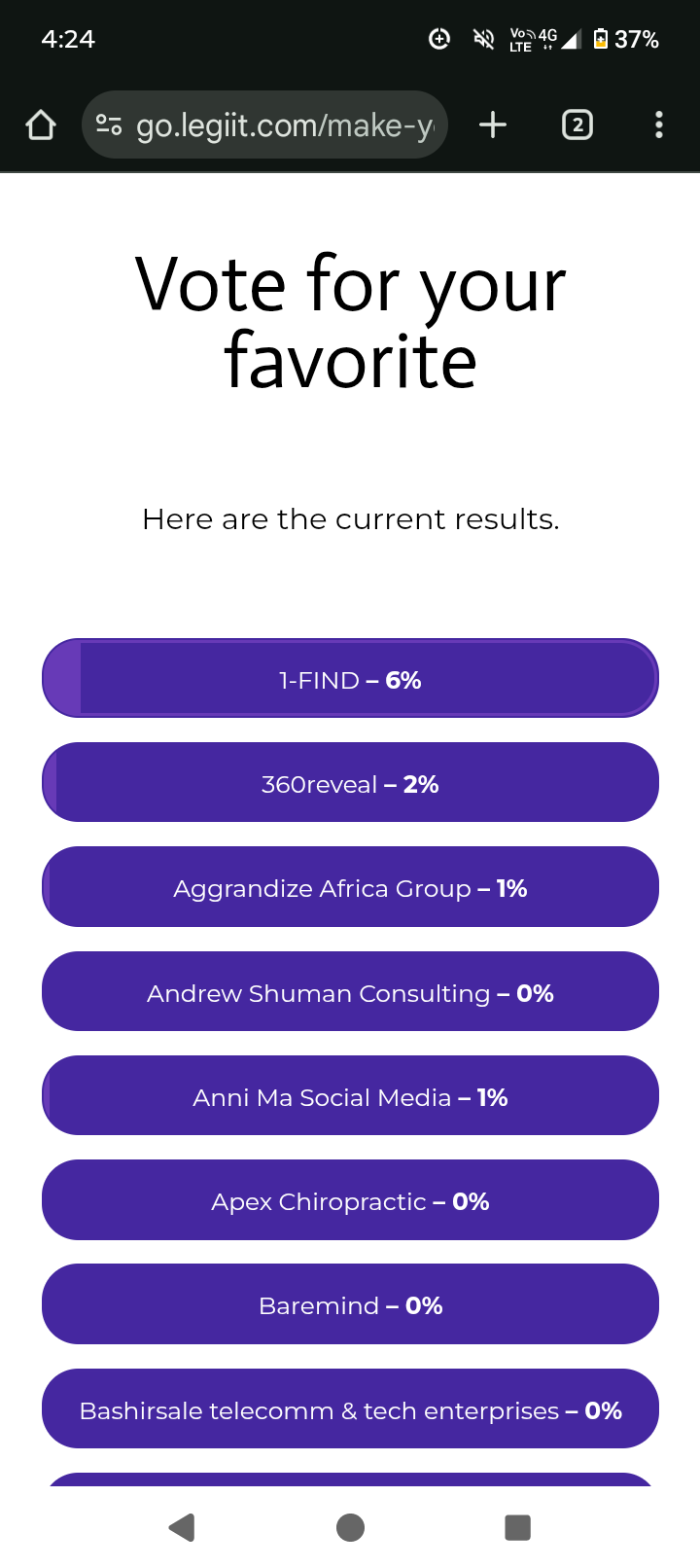This screenshot has width=700, height=1568.
Task: Choose Bashirsale telecomm & tech enterprises
Action: tap(350, 1409)
